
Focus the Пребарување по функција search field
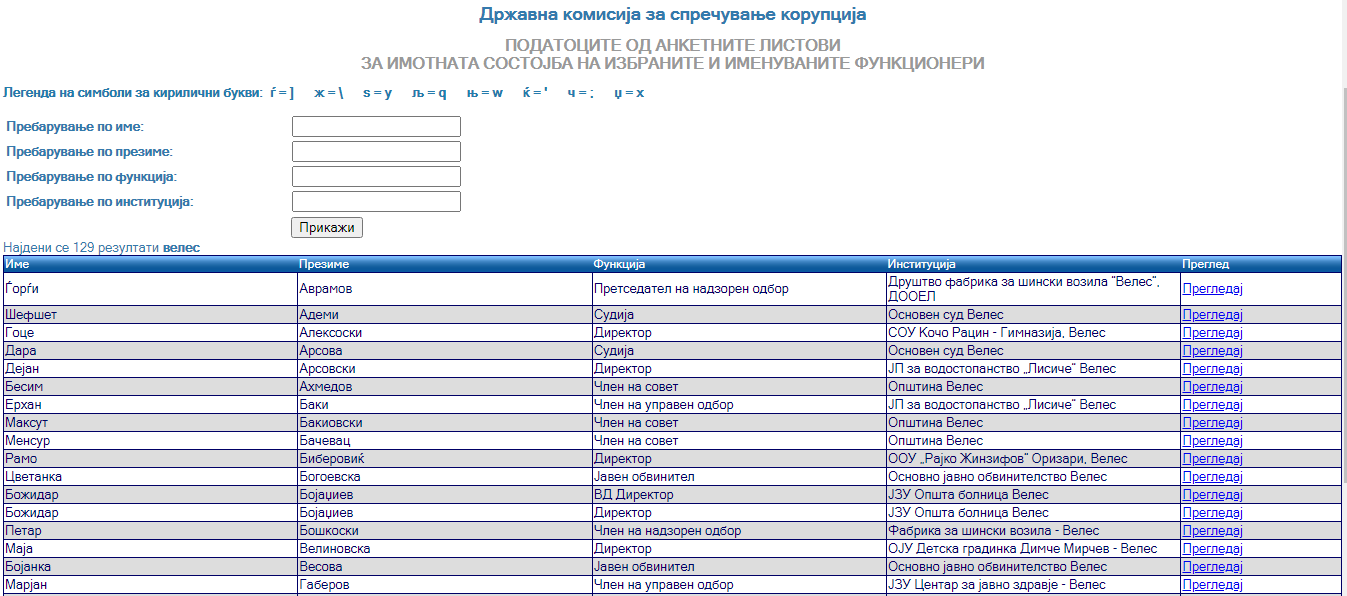[x=376, y=177]
